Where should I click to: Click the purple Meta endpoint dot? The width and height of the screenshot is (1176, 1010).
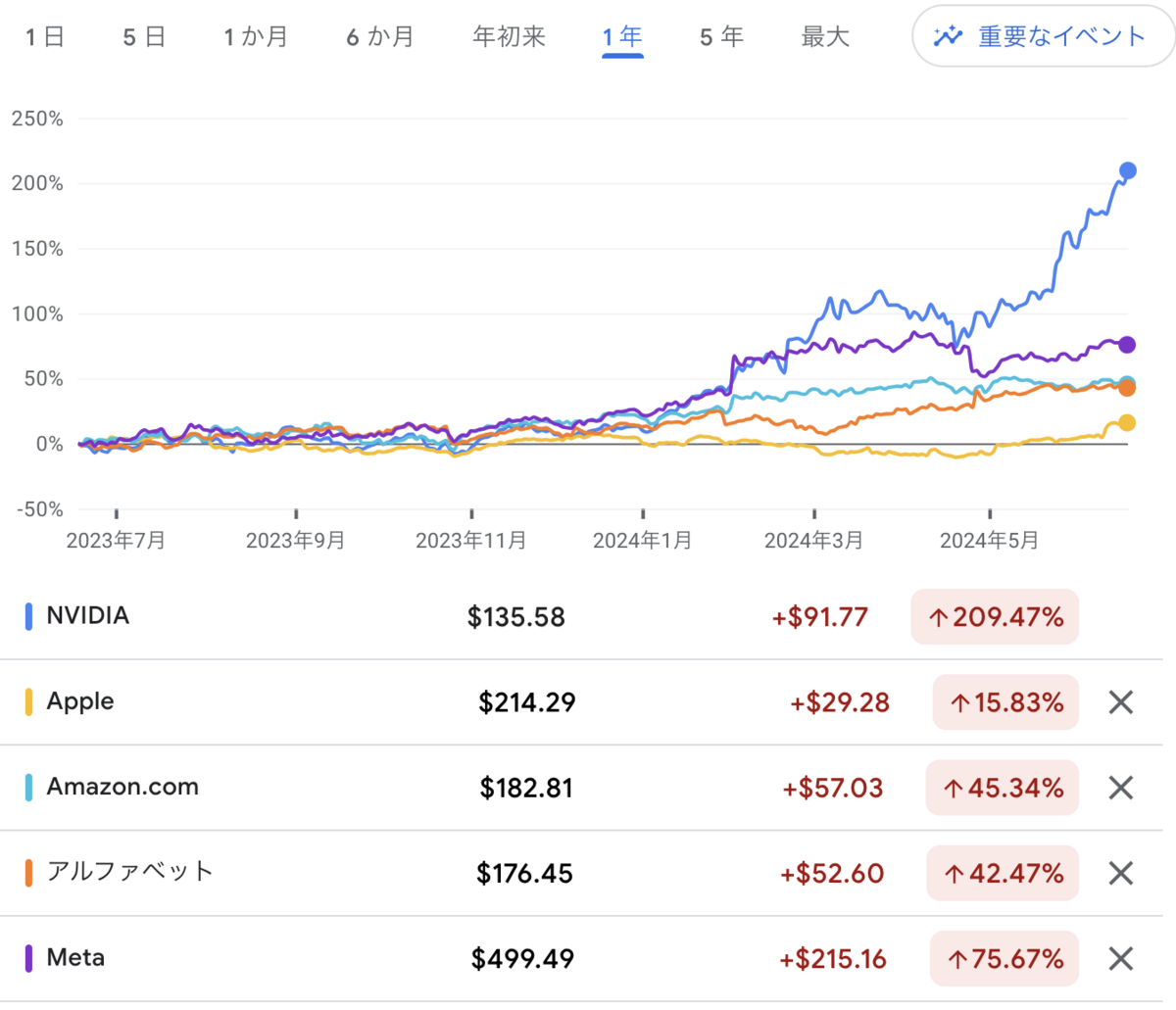pyautogui.click(x=1126, y=344)
